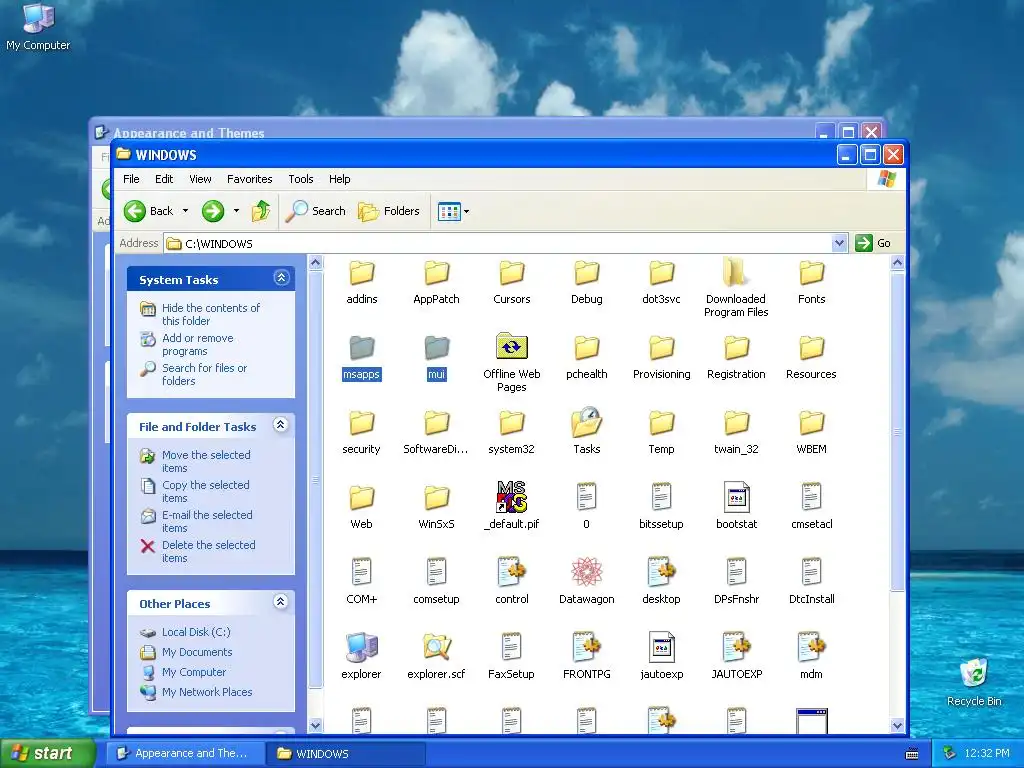Click task pane scroll down arrow
Image resolution: width=1024 pixels, height=768 pixels.
[x=315, y=725]
